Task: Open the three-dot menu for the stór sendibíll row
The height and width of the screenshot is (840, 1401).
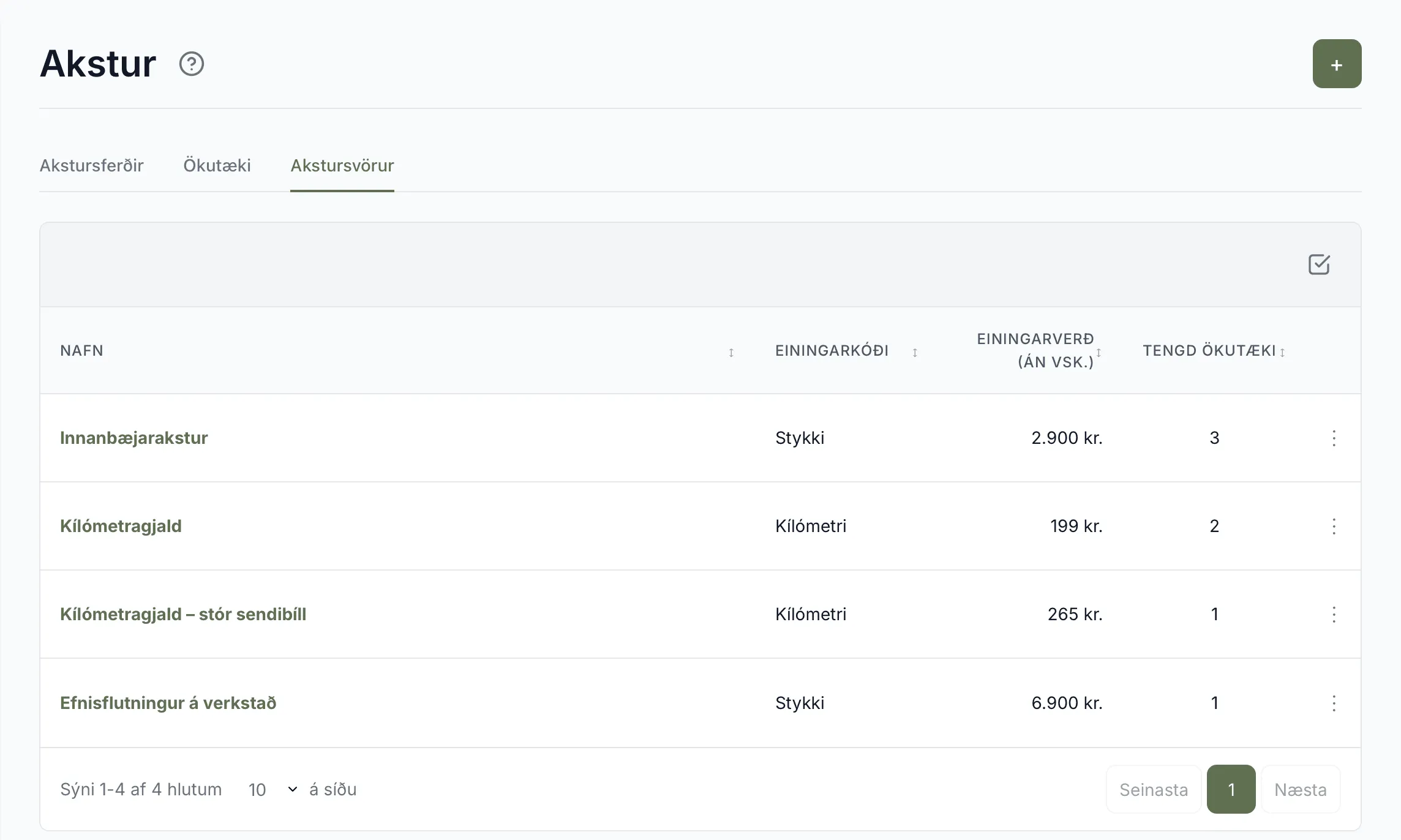Action: (x=1334, y=614)
